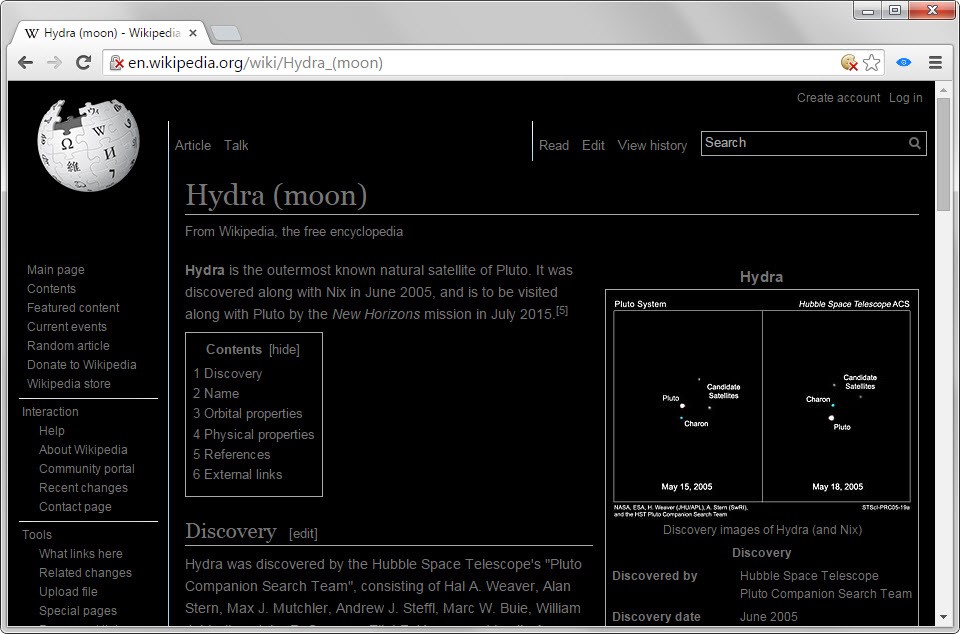This screenshot has height=634, width=960.
Task: Click the Log in link
Action: point(906,98)
